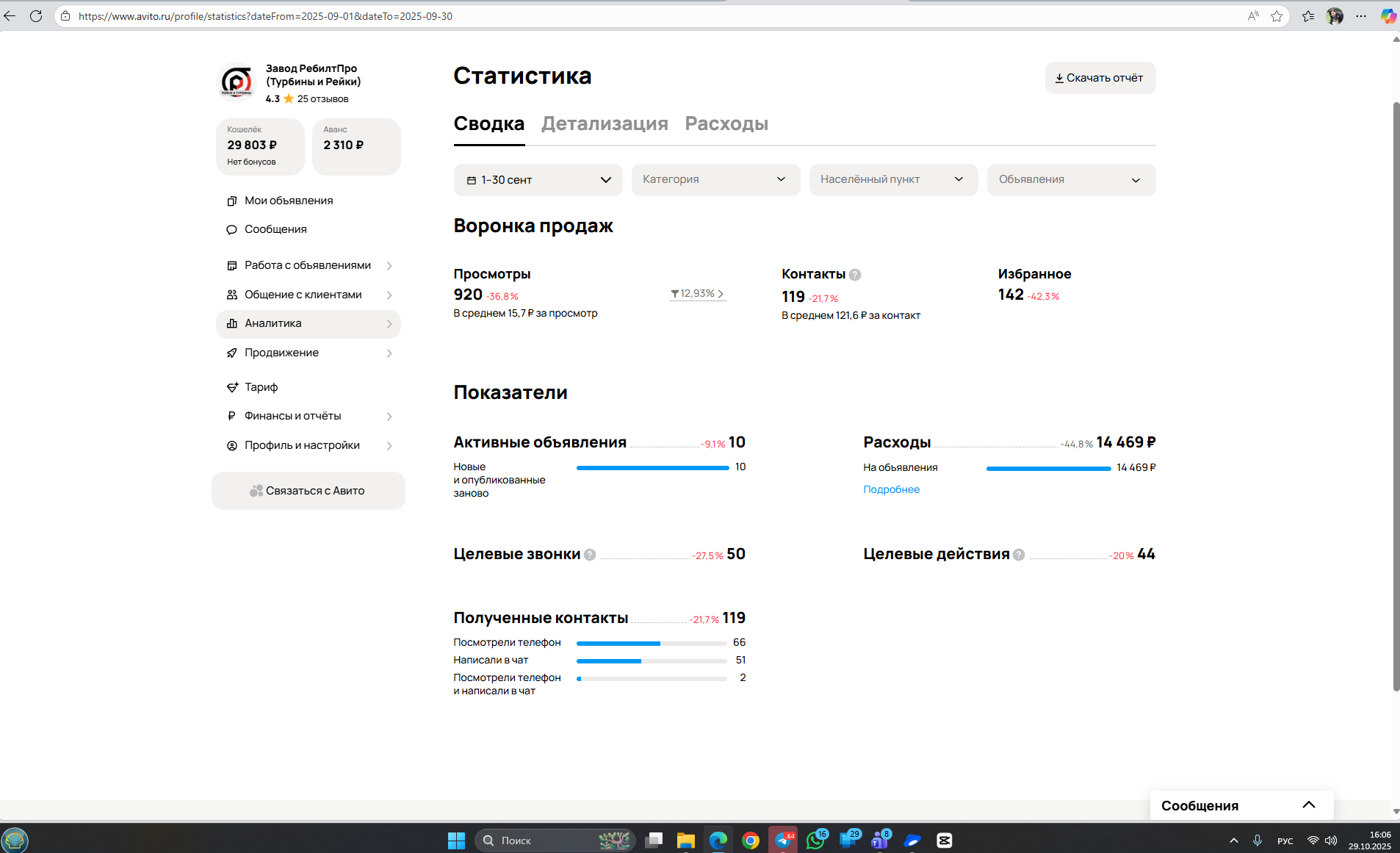Click the help icon next to Контакты
This screenshot has width=1400, height=853.
click(855, 275)
